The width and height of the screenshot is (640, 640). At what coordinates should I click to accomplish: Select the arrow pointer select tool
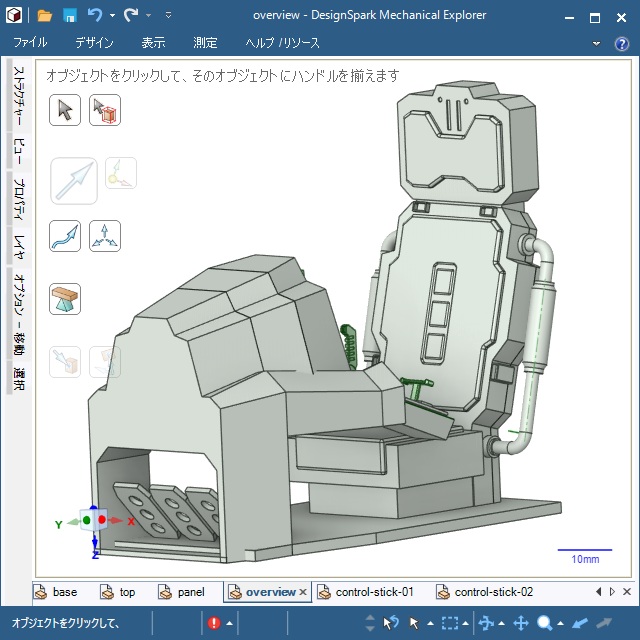point(65,110)
